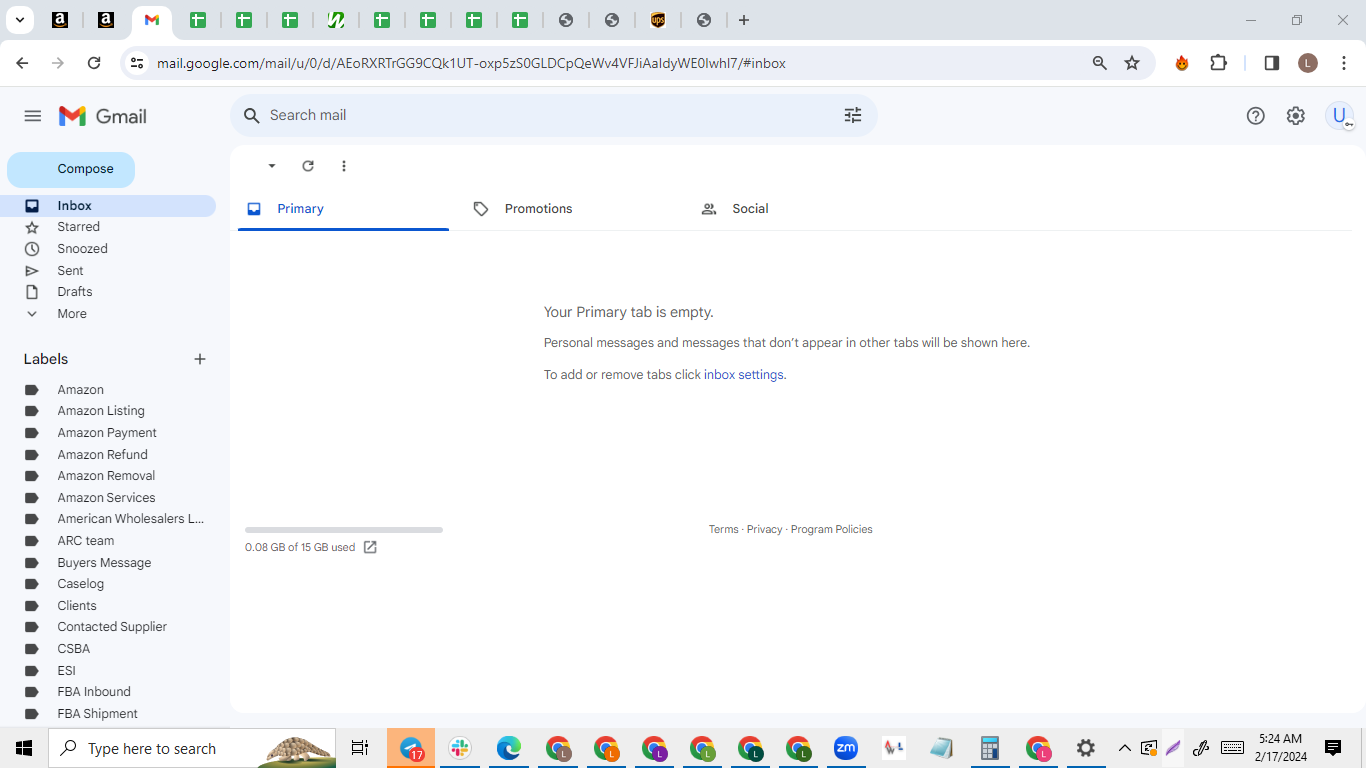Open storage details external link icon
The width and height of the screenshot is (1366, 768).
370,547
